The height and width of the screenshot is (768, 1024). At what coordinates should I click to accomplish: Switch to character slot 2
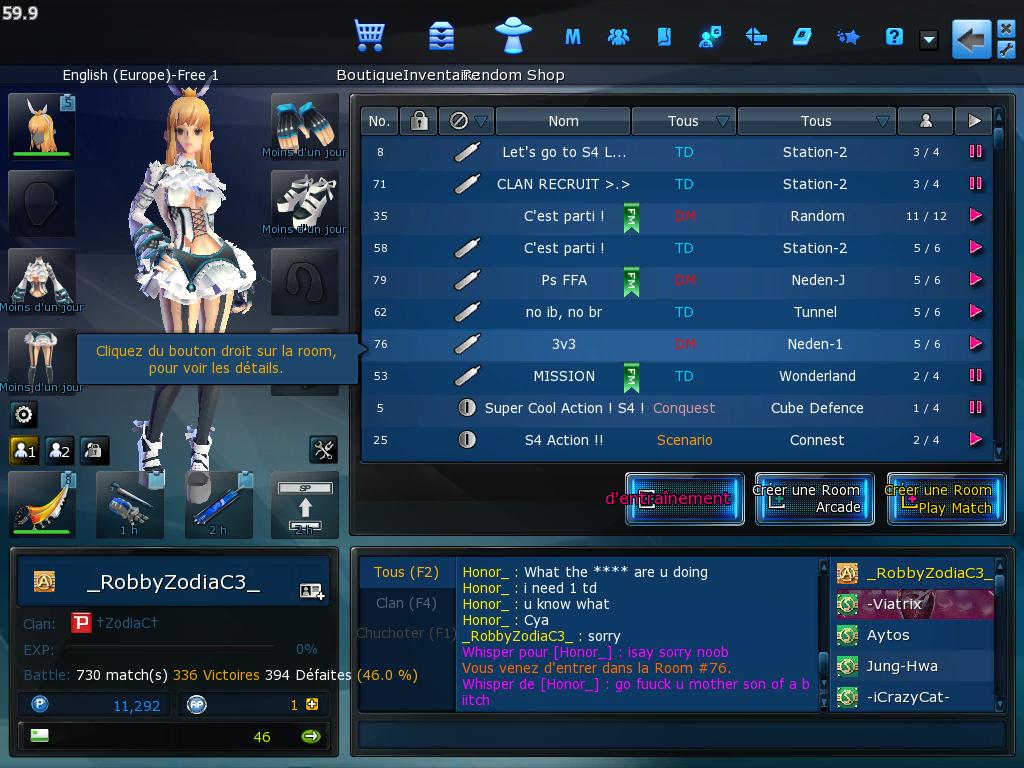(x=59, y=450)
